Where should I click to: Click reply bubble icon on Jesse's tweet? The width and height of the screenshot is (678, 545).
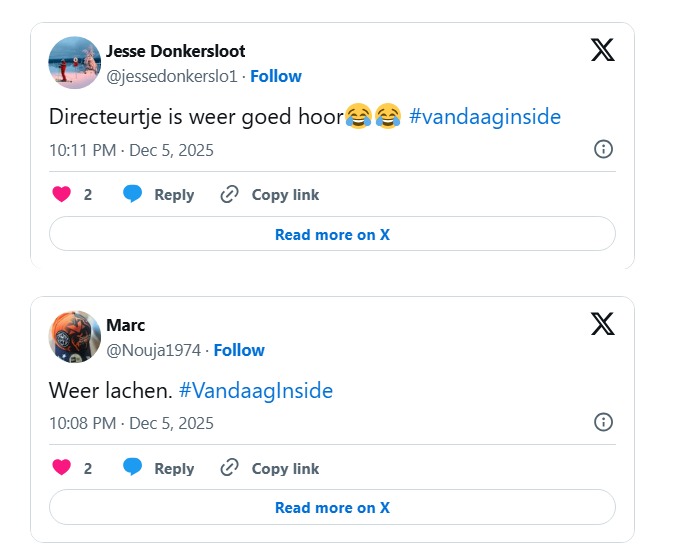tap(132, 195)
